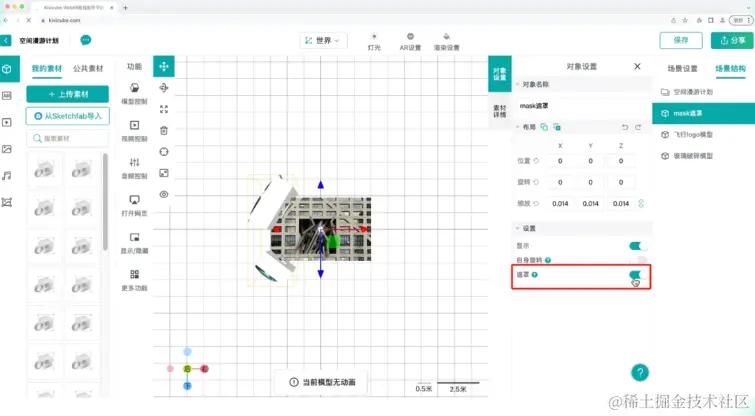The image size is (755, 416).
Task: Open the 世界 coordinate dropdown
Action: [x=323, y=41]
